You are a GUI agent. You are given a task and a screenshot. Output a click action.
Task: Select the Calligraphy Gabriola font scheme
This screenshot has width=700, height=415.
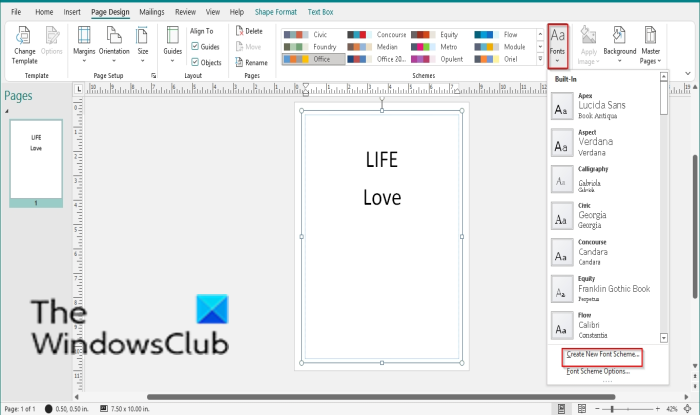pyautogui.click(x=605, y=179)
